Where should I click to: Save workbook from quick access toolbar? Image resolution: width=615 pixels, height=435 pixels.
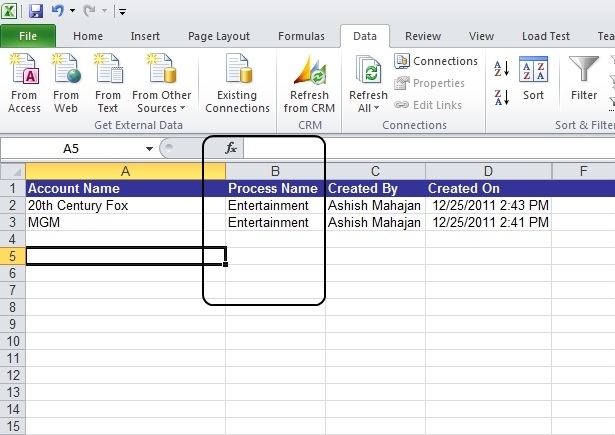(x=36, y=11)
